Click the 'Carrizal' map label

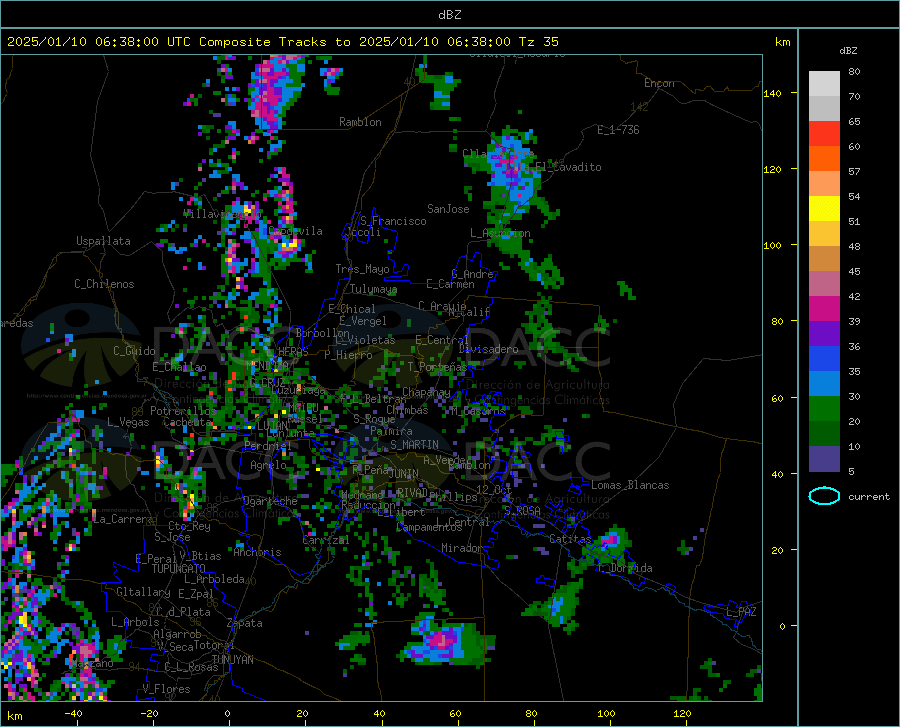click(x=325, y=540)
